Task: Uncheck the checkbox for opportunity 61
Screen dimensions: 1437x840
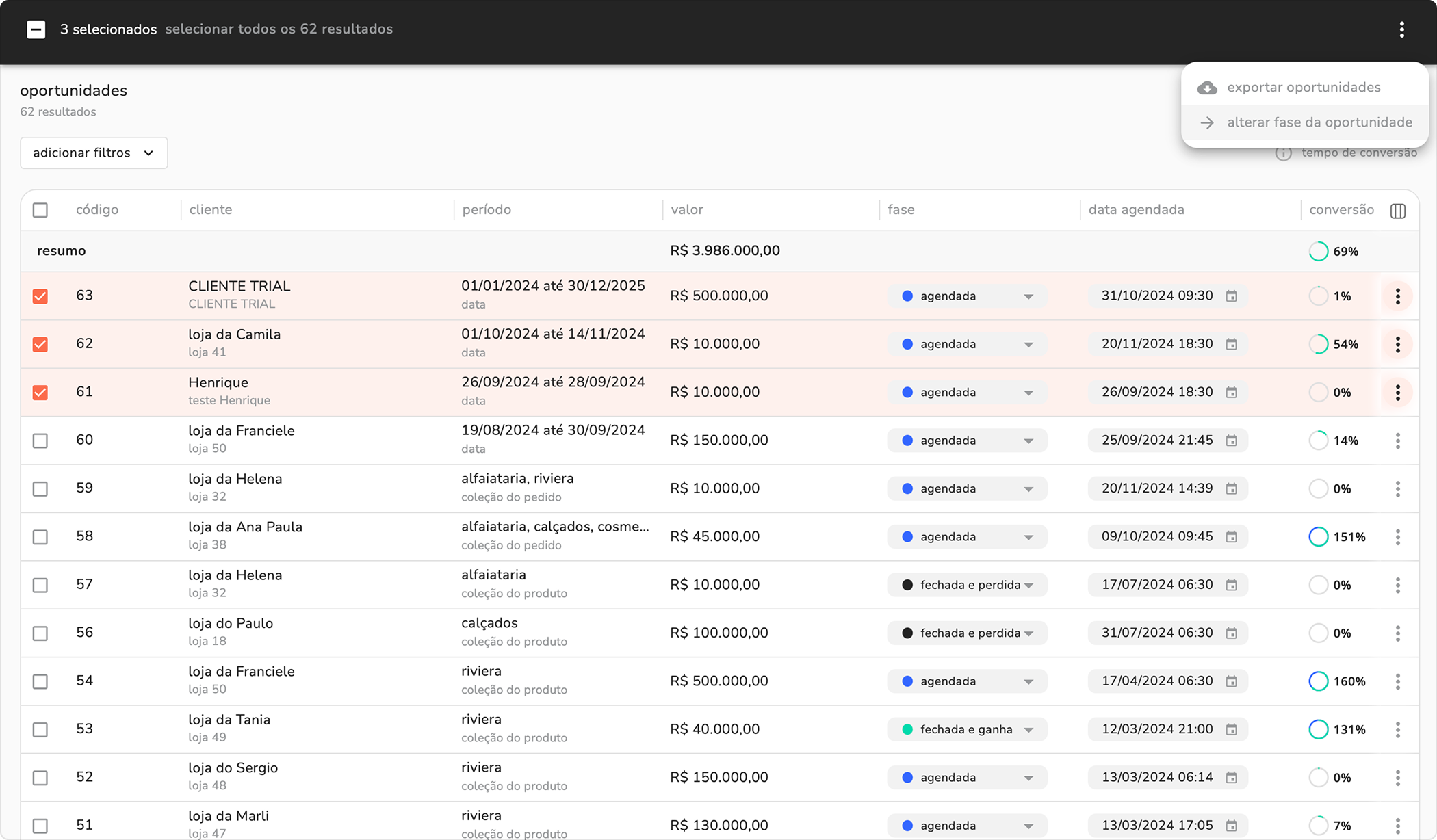Action: click(40, 393)
